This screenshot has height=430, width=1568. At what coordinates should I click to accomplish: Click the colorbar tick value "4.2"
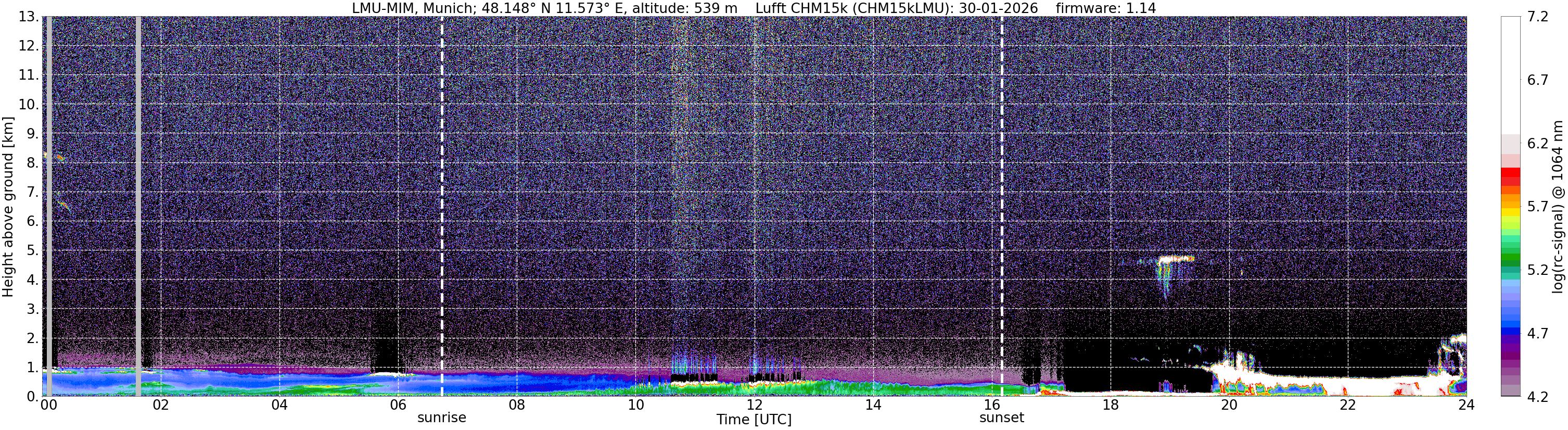click(1538, 397)
